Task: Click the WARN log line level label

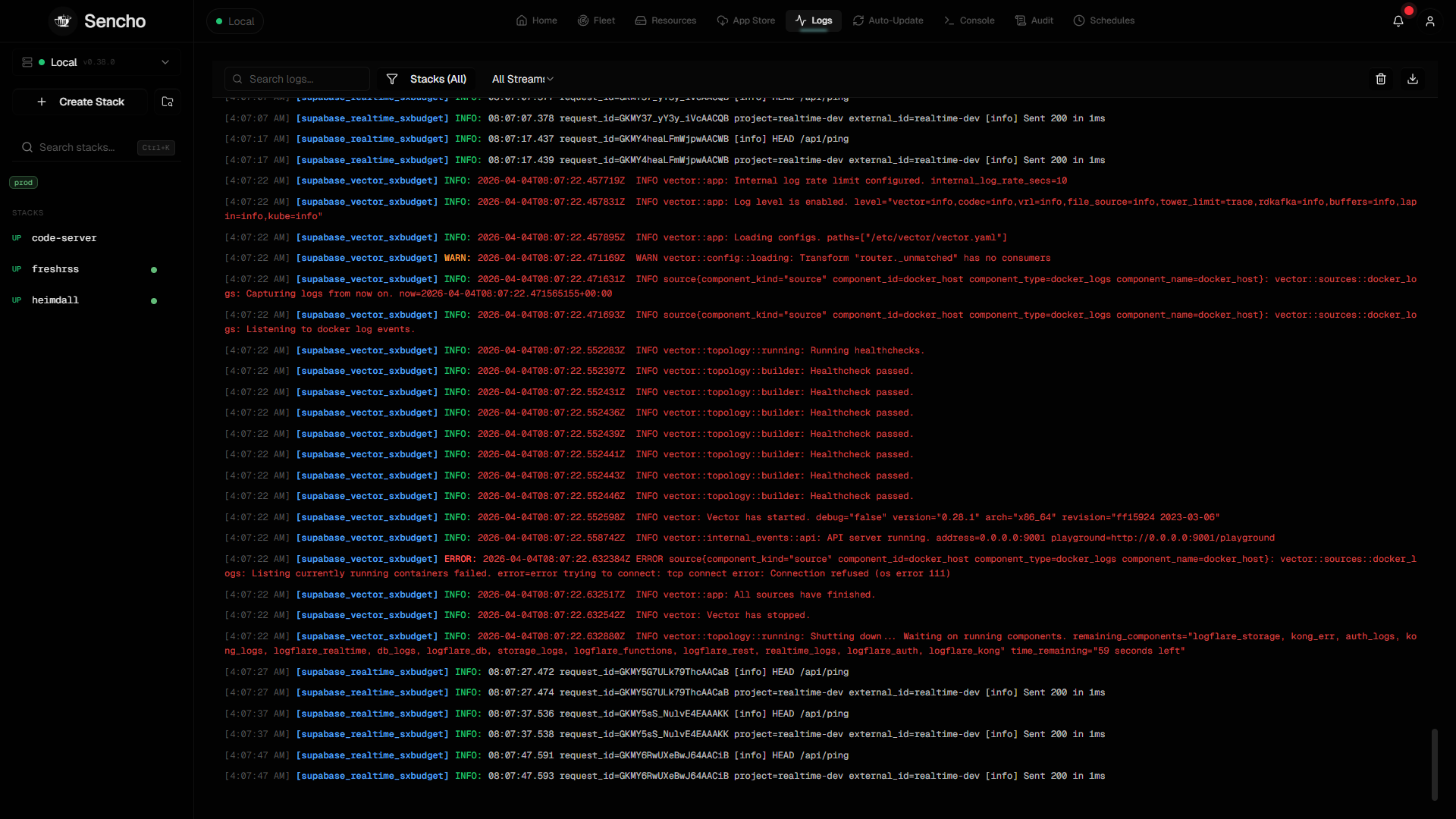Action: (457, 258)
